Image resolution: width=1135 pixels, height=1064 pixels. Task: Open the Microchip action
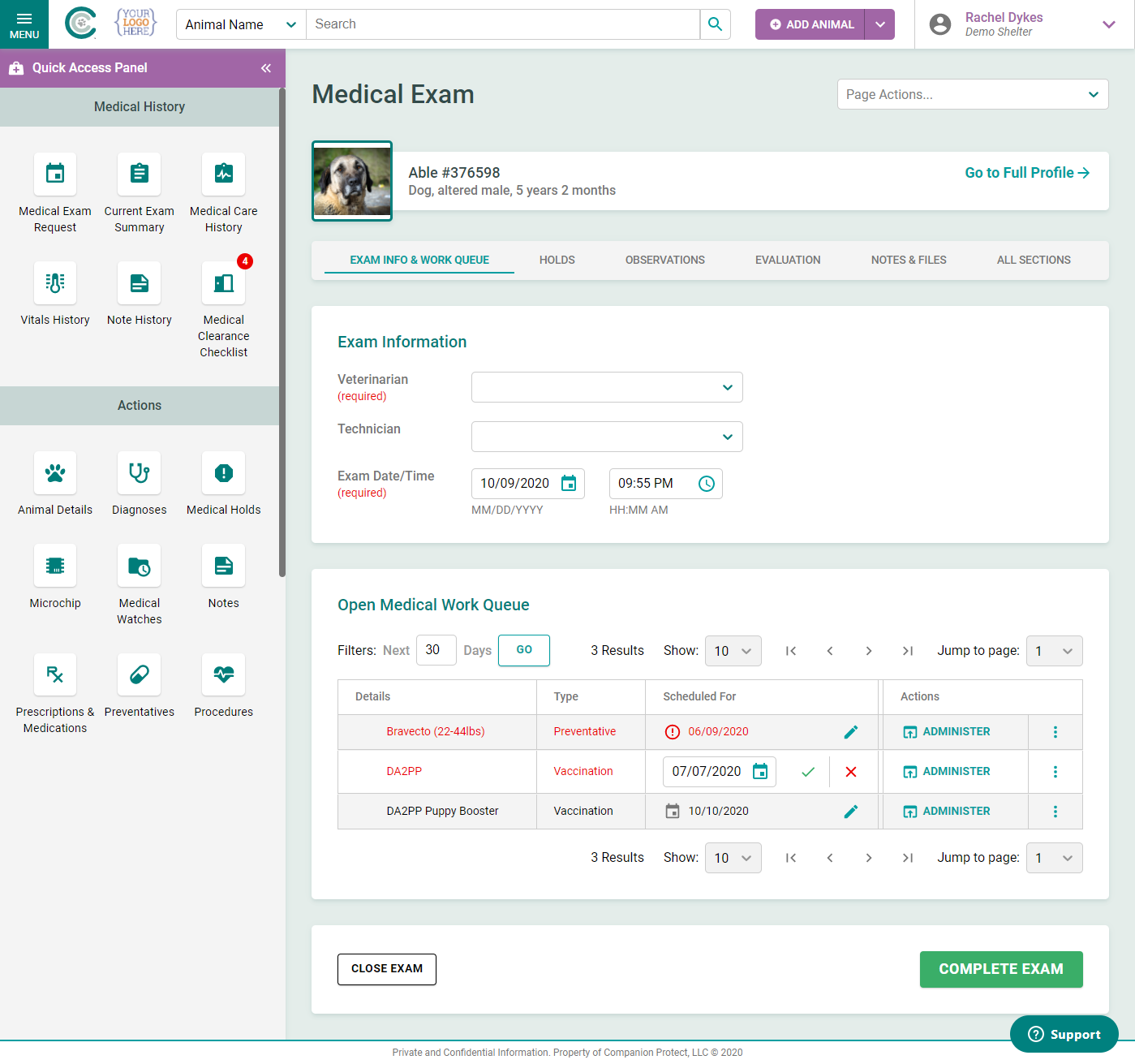(55, 566)
